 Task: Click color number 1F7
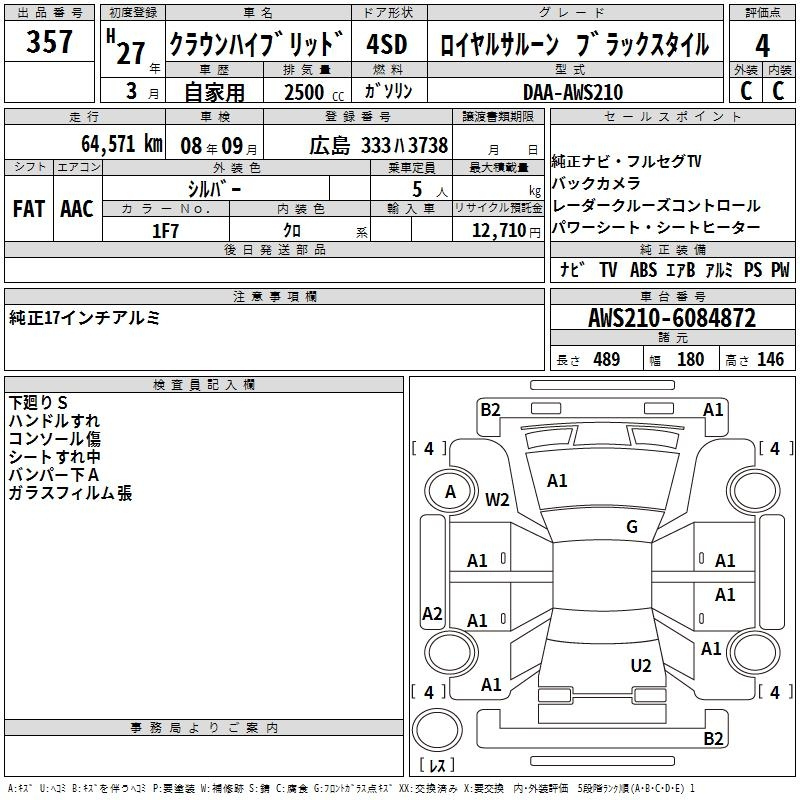click(165, 231)
